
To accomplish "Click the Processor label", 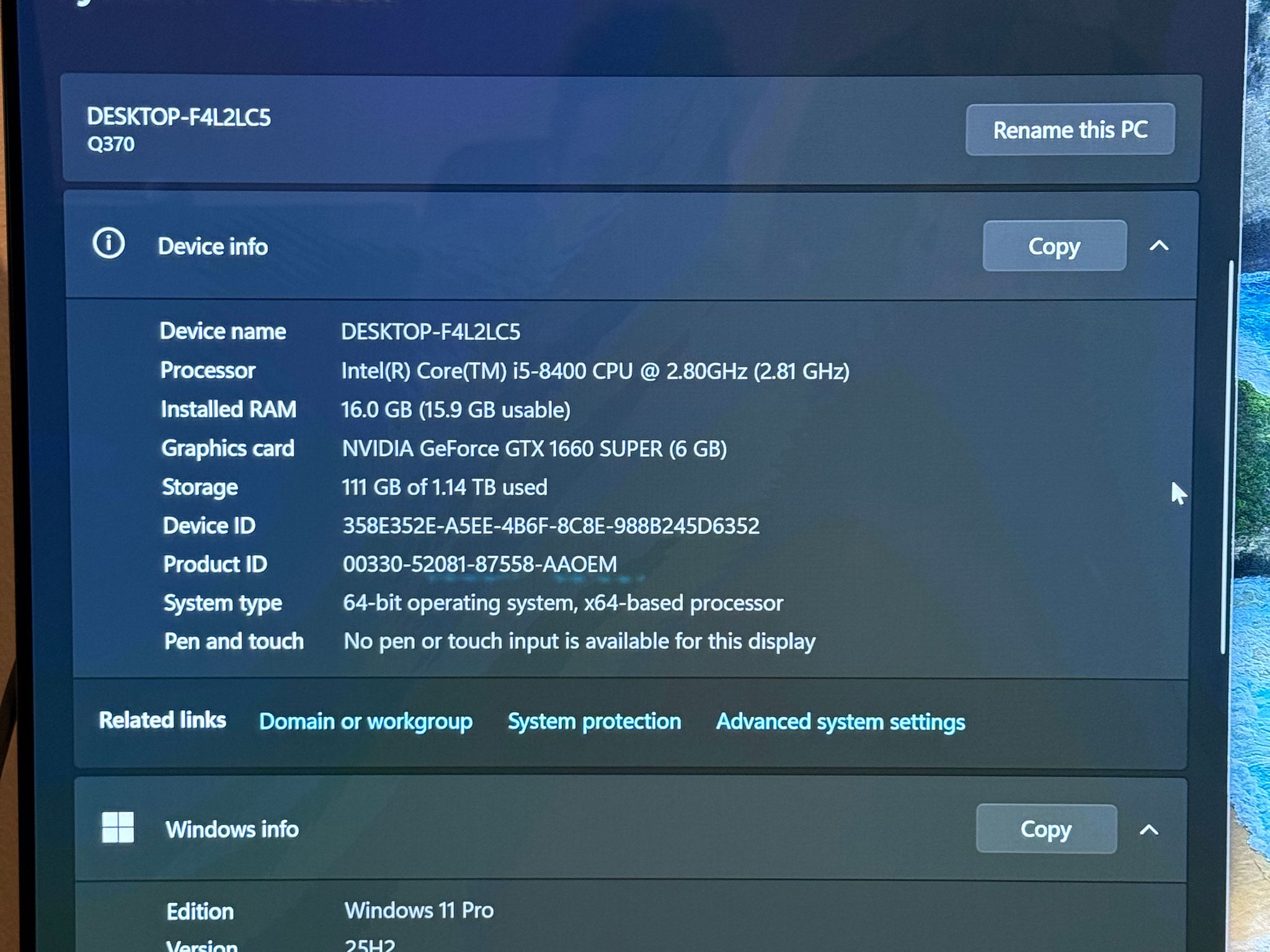I will (208, 371).
